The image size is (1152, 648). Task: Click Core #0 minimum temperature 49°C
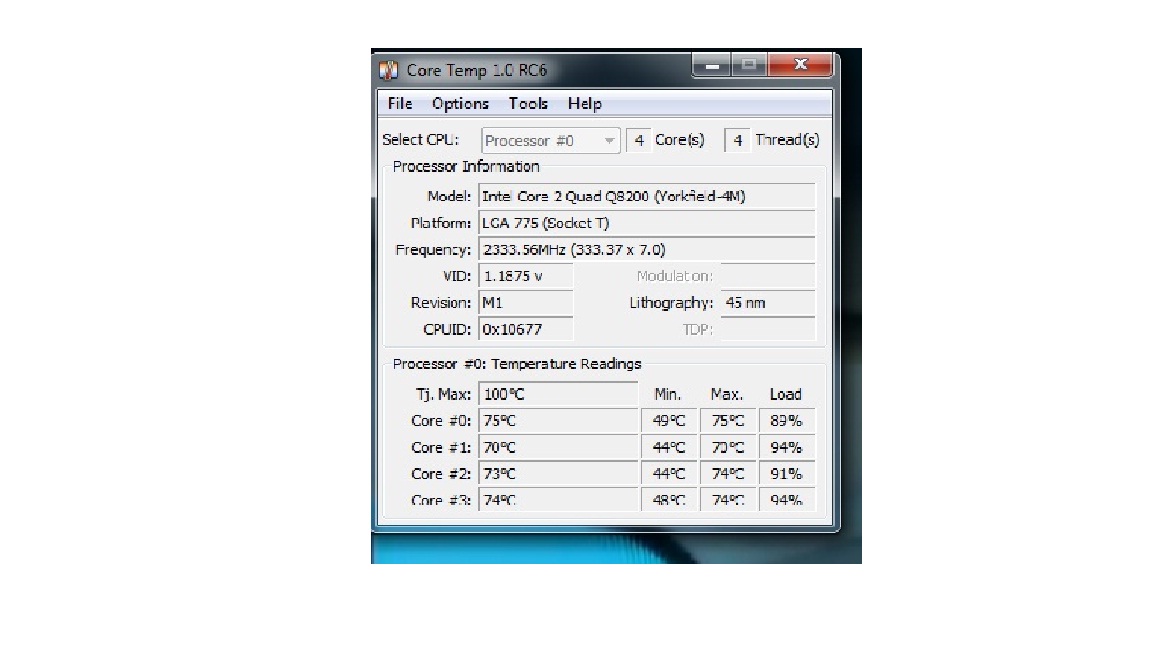pos(669,421)
